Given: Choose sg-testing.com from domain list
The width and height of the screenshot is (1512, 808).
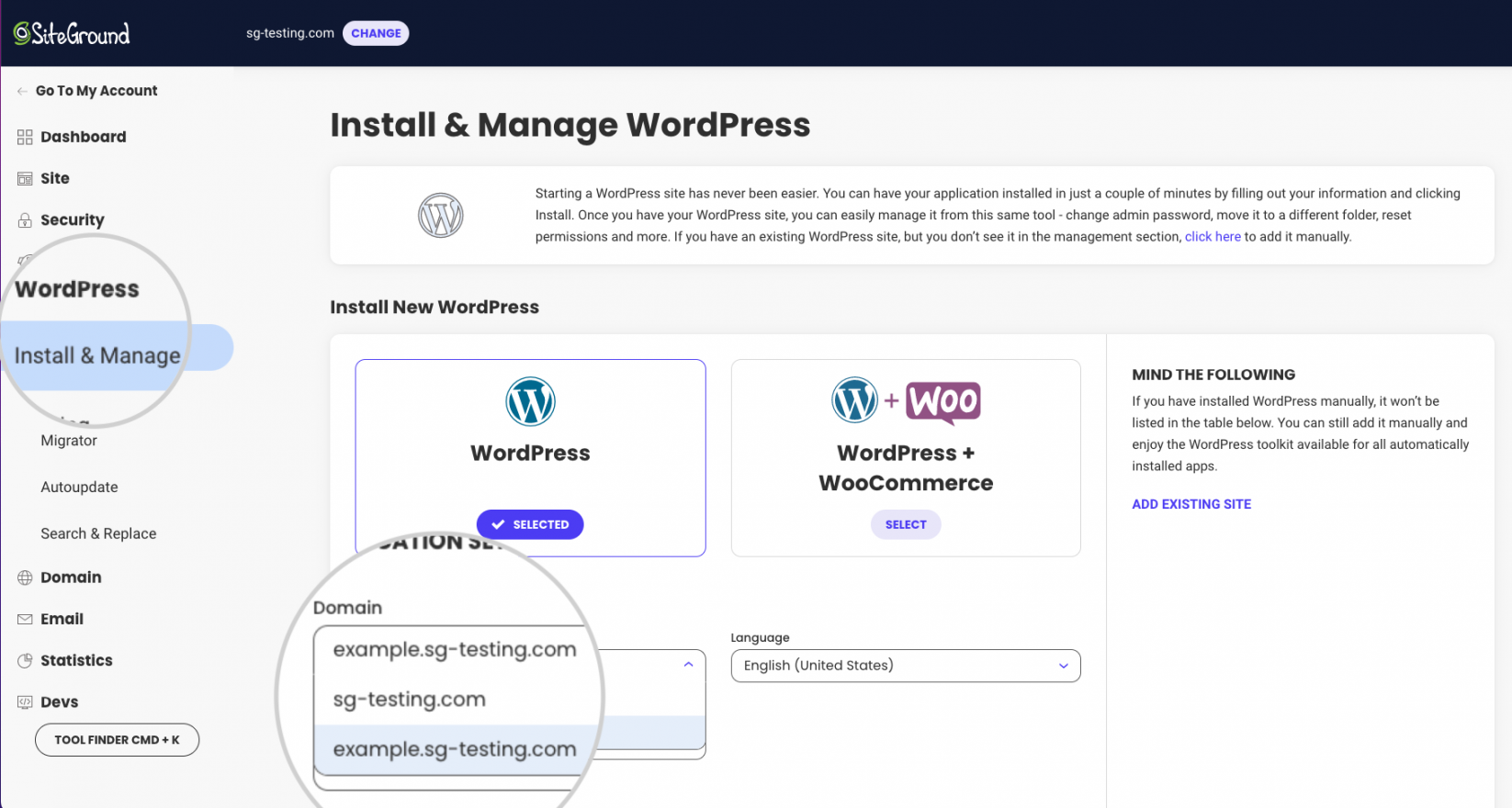Looking at the screenshot, I should pyautogui.click(x=409, y=700).
